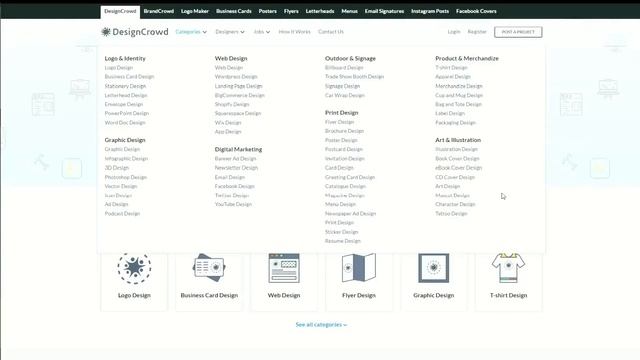Select Landing Page Design link
The width and height of the screenshot is (640, 360).
tap(239, 86)
